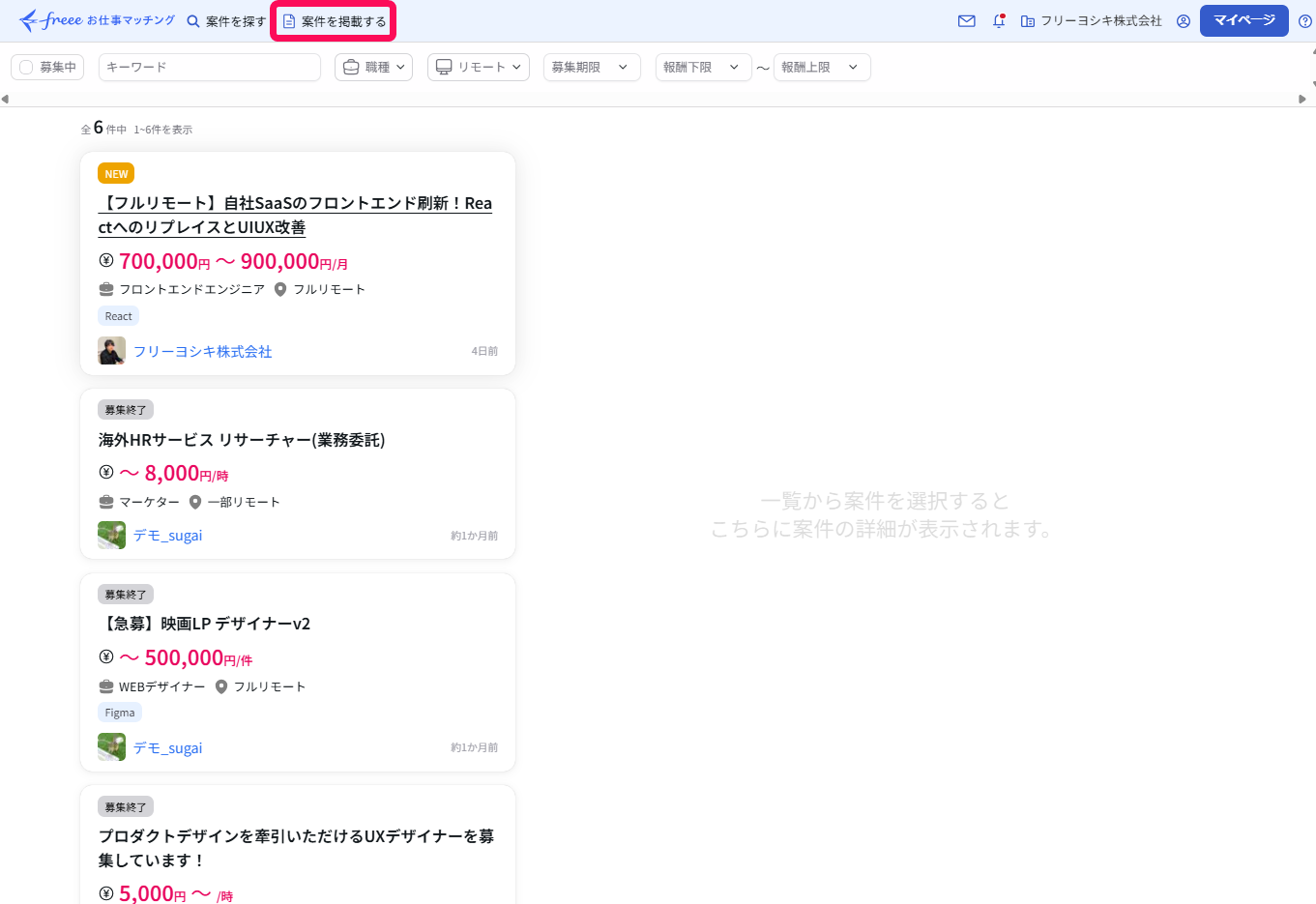Click the 〜 500,000円/件 fee text
This screenshot has width=1316, height=904.
(186, 657)
